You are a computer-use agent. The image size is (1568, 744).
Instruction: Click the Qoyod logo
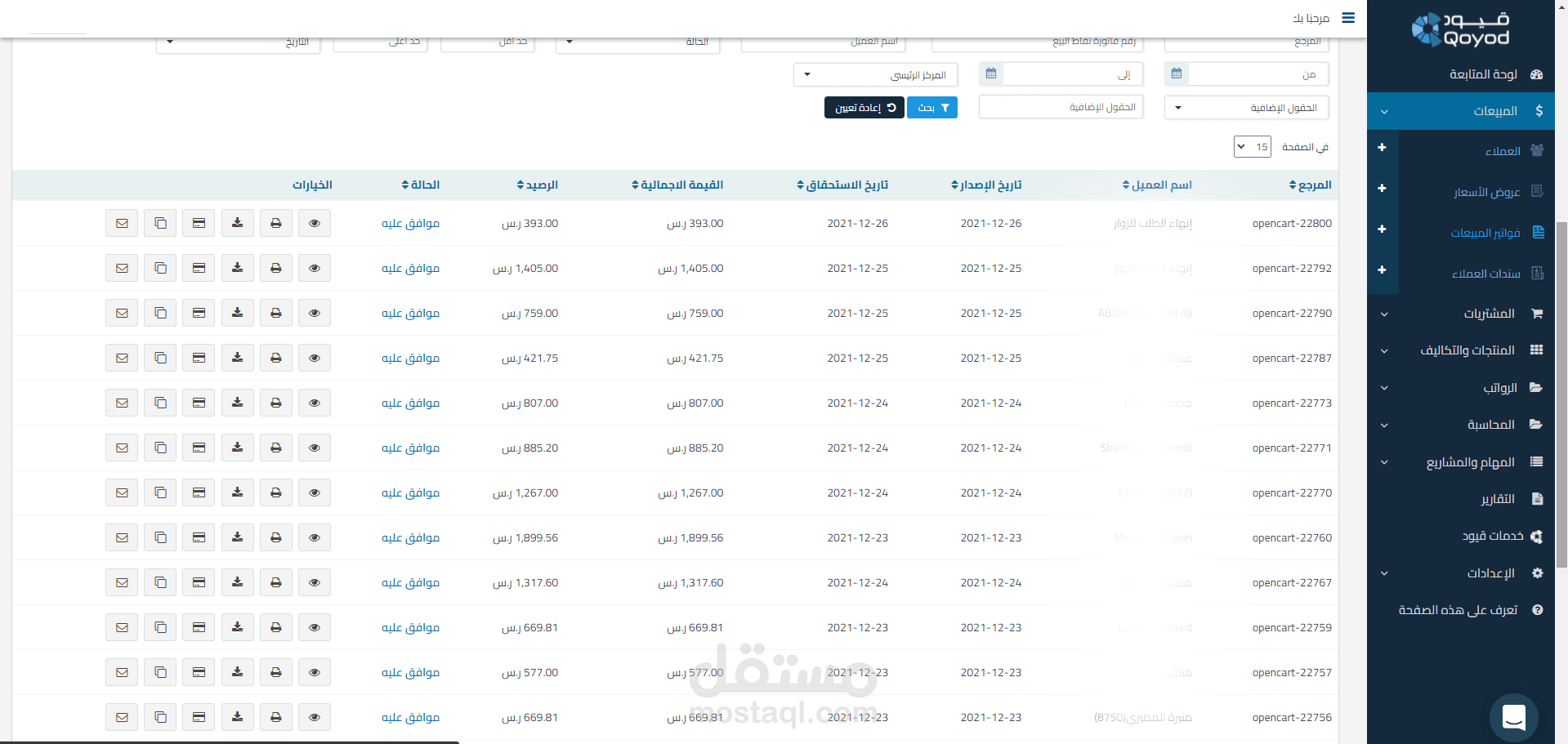tap(1460, 29)
